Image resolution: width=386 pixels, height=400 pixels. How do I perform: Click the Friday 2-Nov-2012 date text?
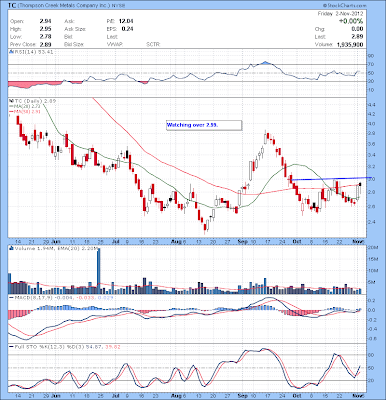pos(340,14)
